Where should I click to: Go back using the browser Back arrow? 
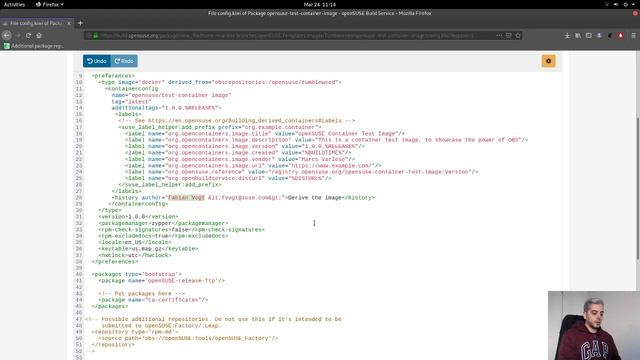tap(7, 36)
